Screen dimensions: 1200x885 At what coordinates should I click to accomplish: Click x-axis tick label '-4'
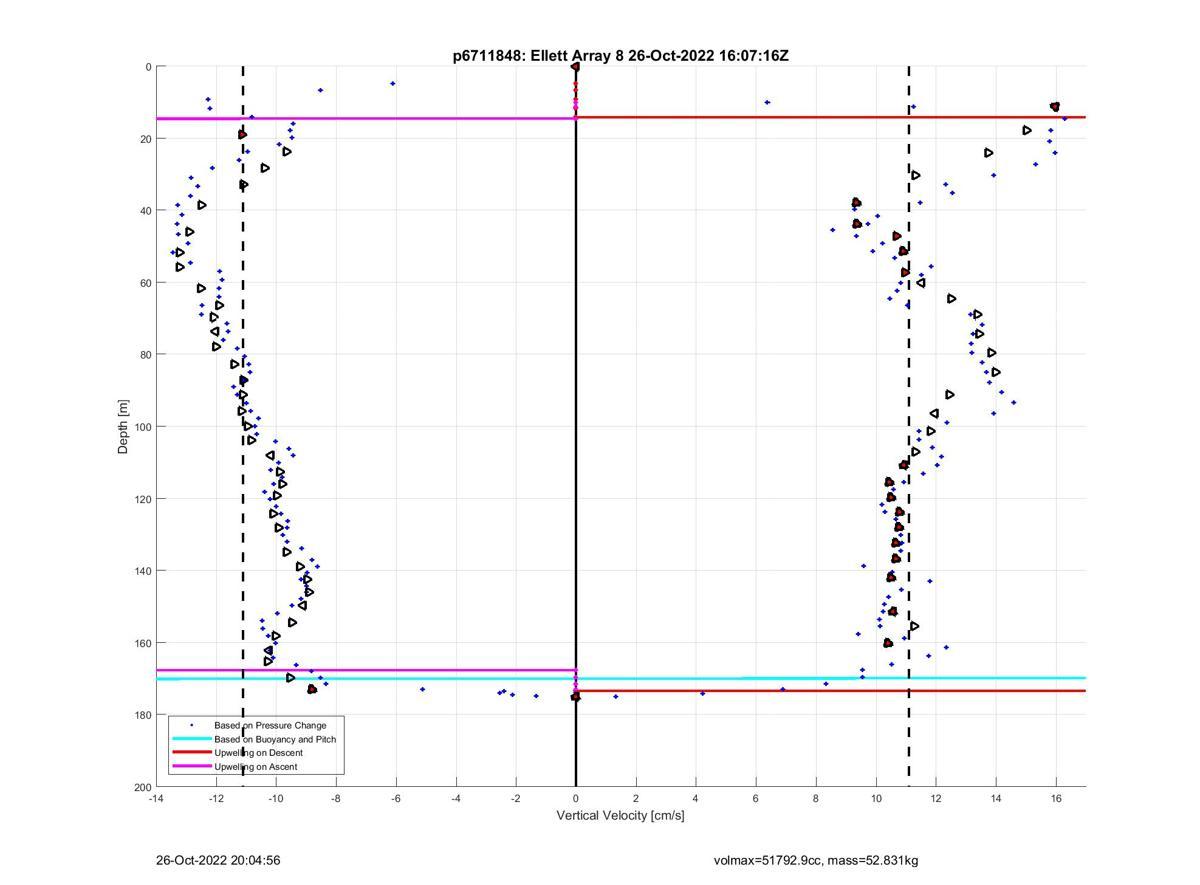coord(456,798)
